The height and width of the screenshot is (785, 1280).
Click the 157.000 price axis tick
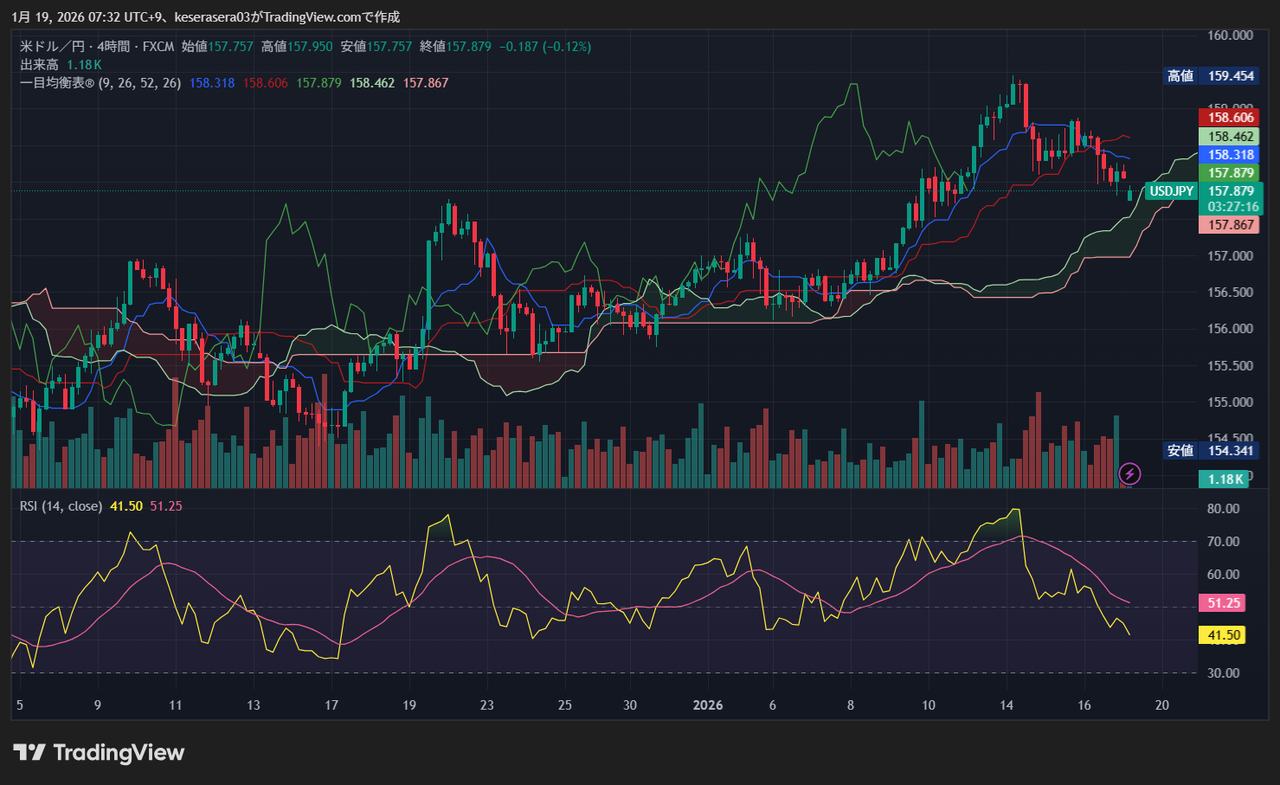pyautogui.click(x=1230, y=256)
